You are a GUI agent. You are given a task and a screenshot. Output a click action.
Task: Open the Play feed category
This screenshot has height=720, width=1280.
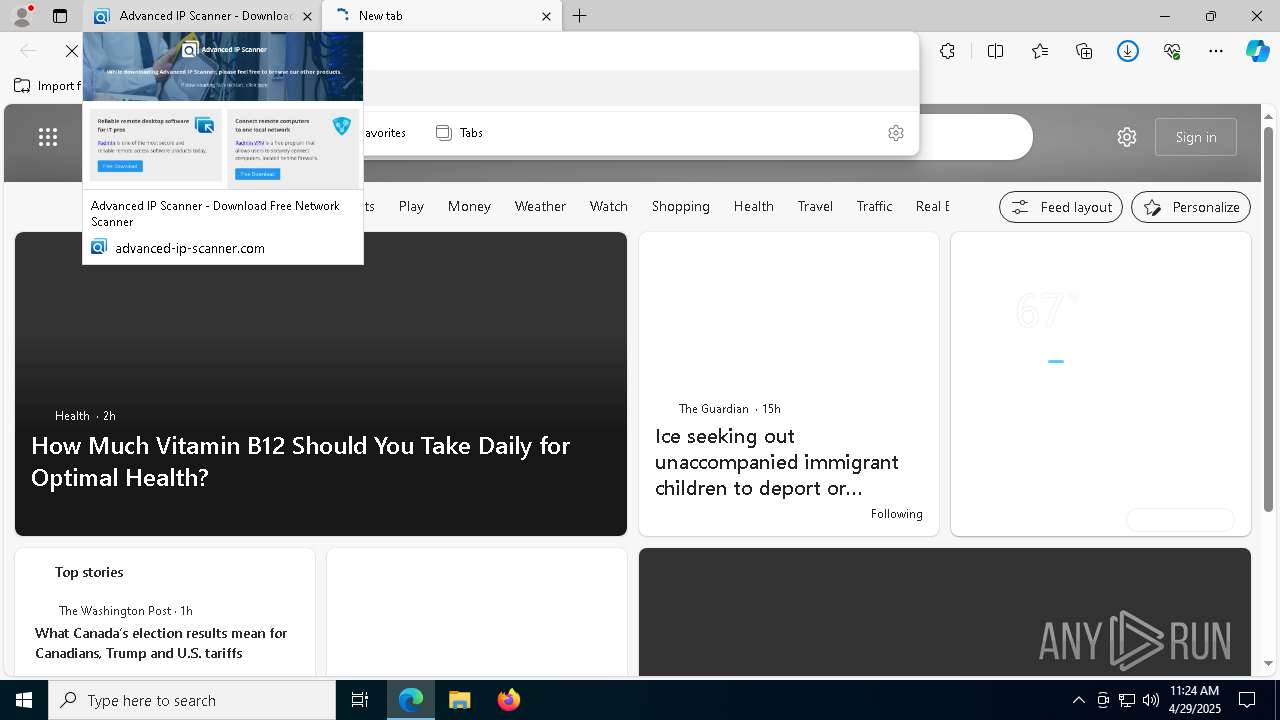point(411,206)
